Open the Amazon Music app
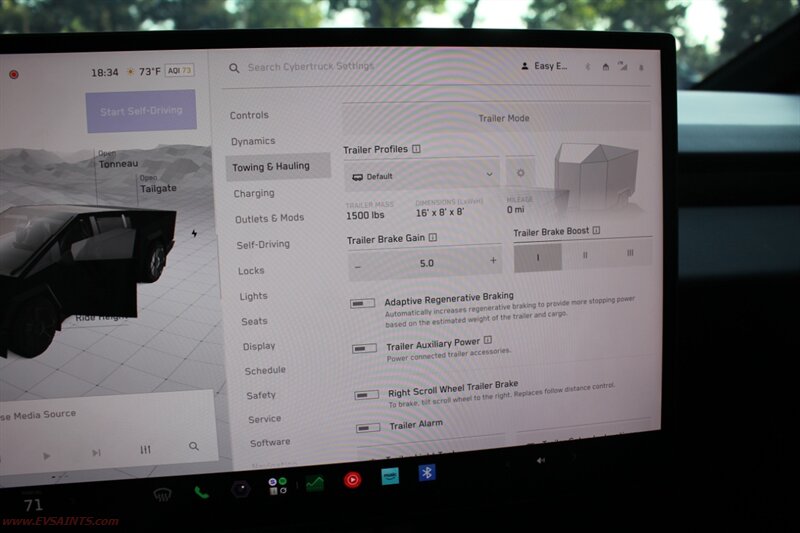The width and height of the screenshot is (800, 533). pyautogui.click(x=390, y=476)
